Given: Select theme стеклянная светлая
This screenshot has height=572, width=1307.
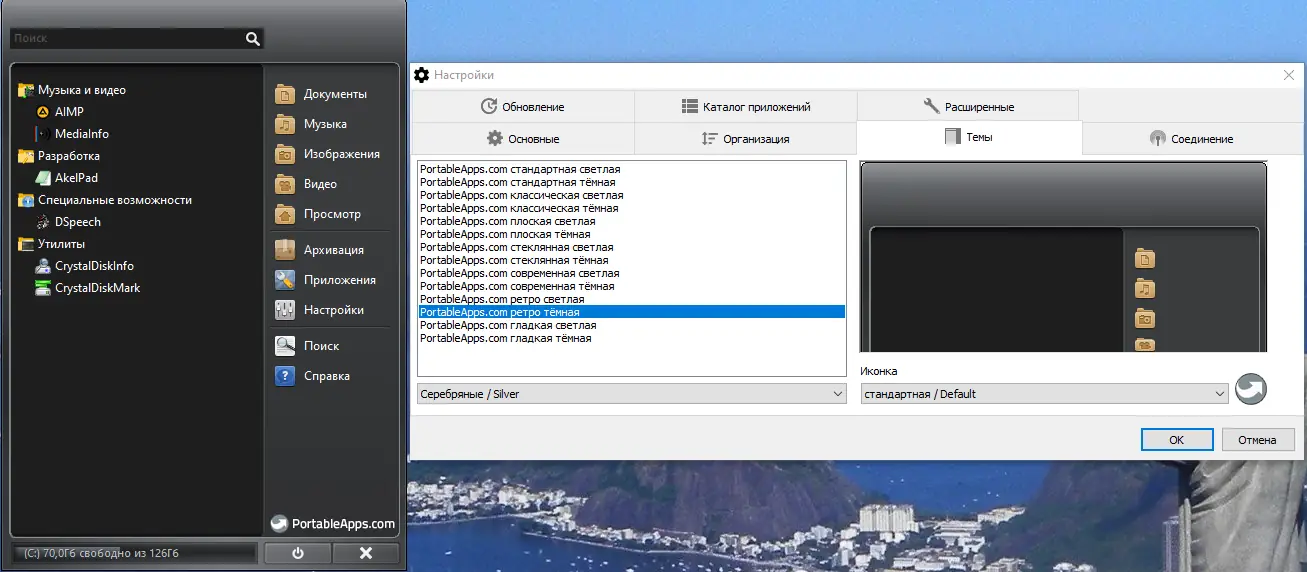Looking at the screenshot, I should (631, 247).
